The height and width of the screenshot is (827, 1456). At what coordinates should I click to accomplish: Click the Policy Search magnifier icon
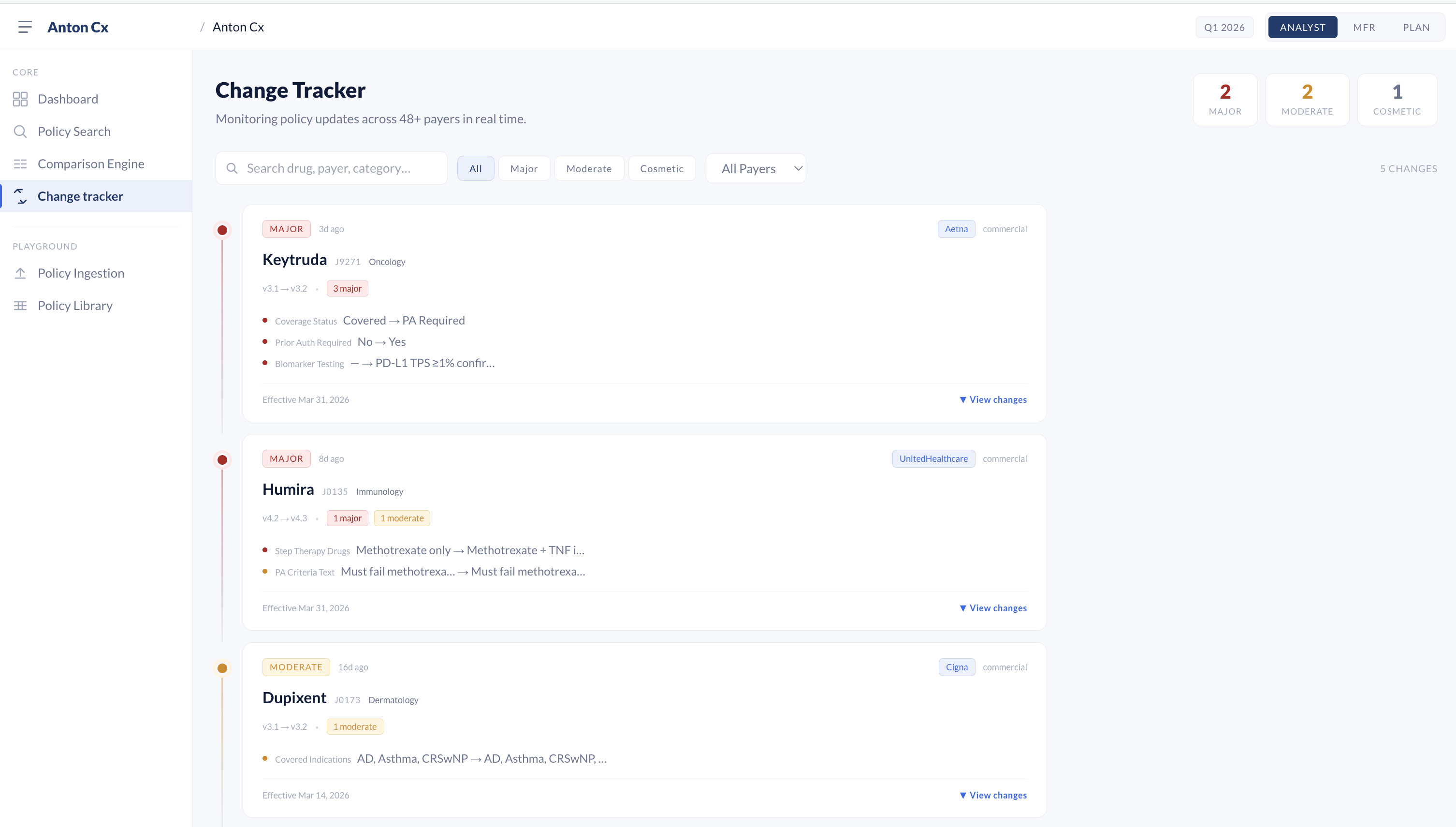point(20,132)
